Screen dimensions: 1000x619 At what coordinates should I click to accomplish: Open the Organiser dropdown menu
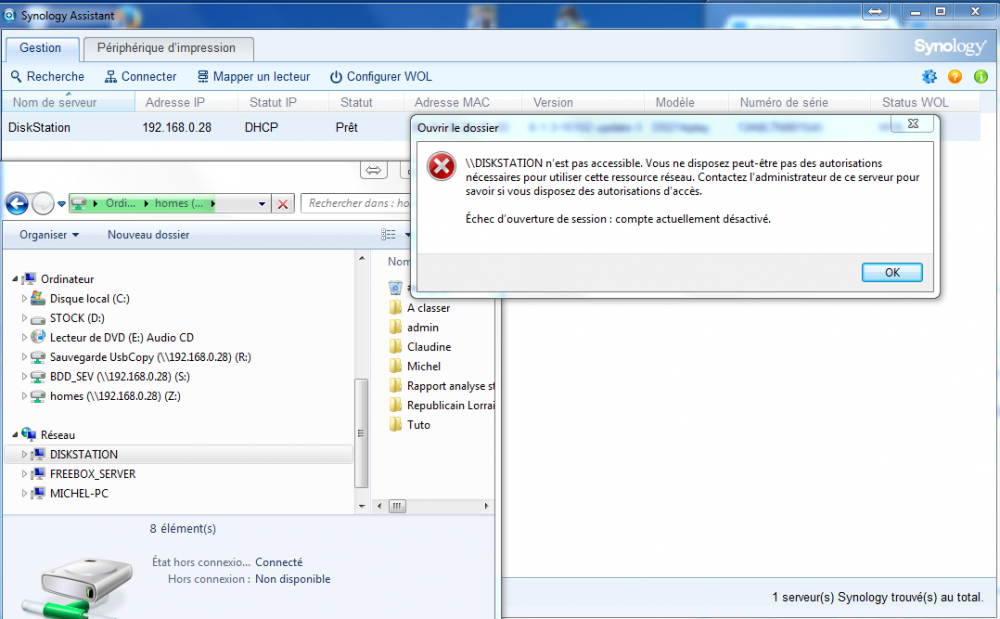49,235
